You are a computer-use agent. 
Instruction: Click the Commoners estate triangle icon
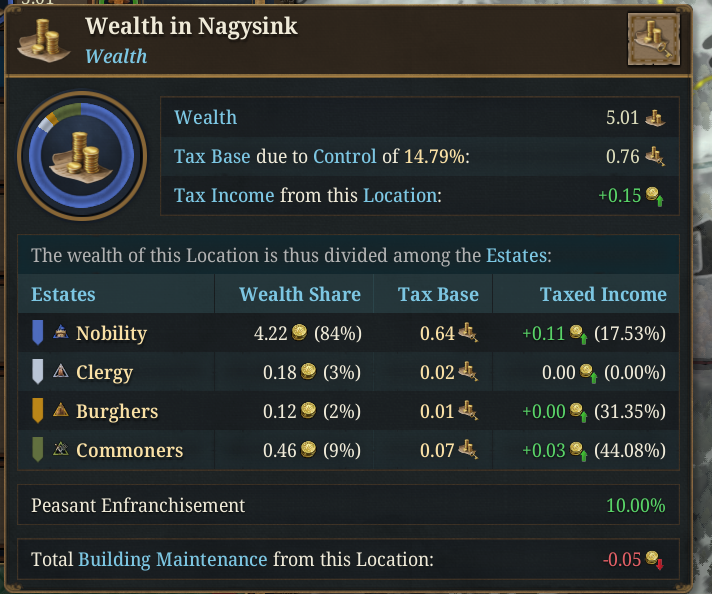tap(61, 450)
